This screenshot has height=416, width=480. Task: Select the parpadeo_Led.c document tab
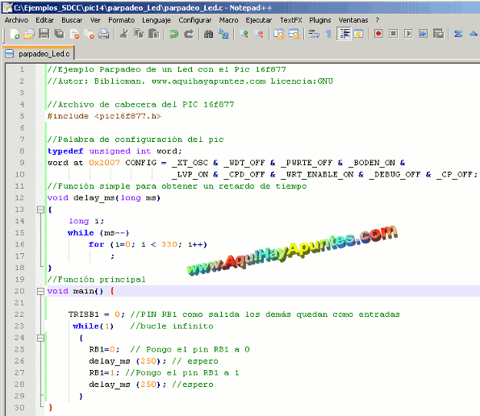point(39,54)
